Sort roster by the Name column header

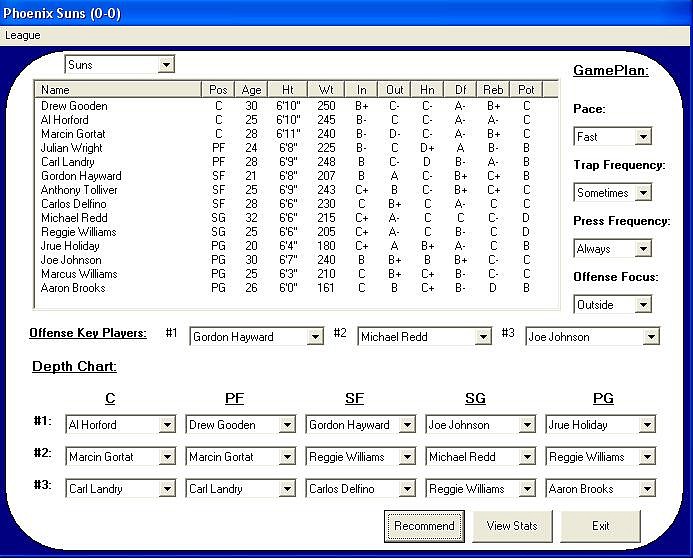(x=118, y=90)
